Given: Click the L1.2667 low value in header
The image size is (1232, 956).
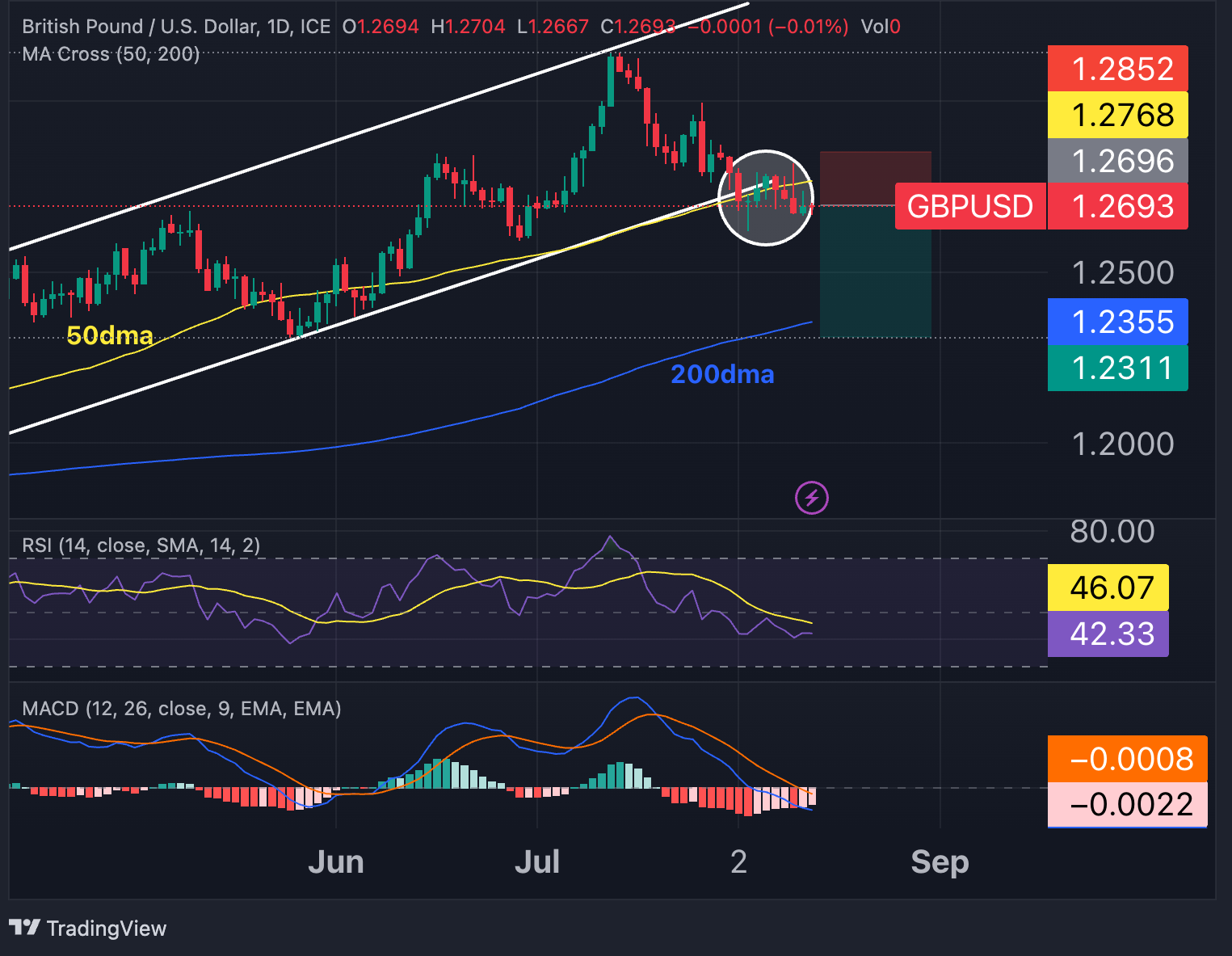Looking at the screenshot, I should pyautogui.click(x=553, y=27).
